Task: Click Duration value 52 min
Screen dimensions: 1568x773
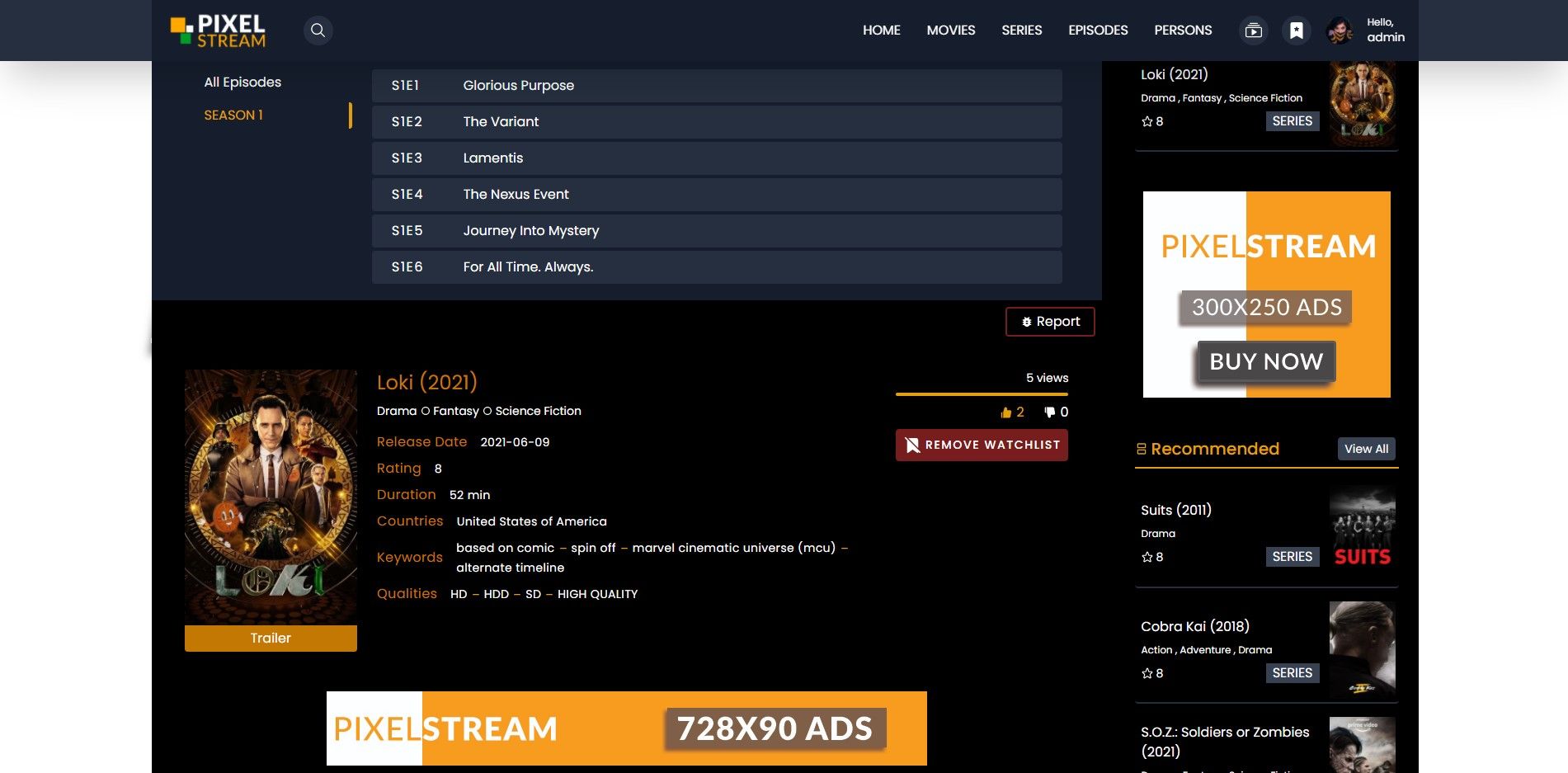Action: [470, 495]
